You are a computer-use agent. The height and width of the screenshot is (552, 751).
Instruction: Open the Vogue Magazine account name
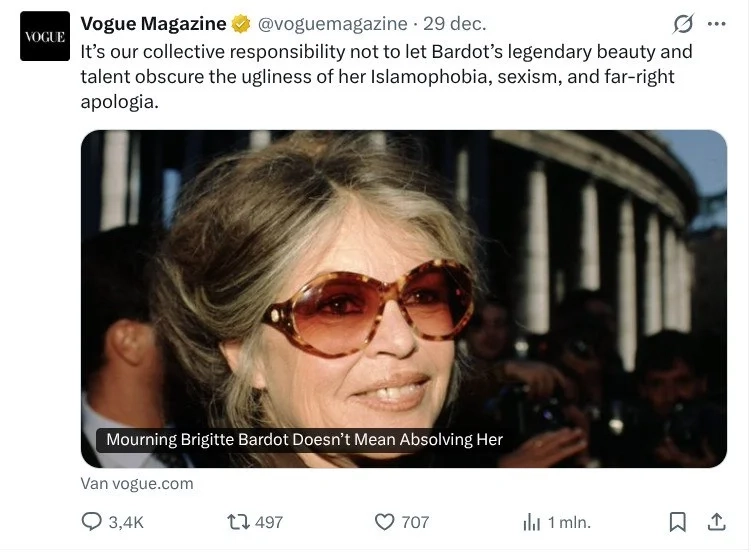(x=153, y=24)
